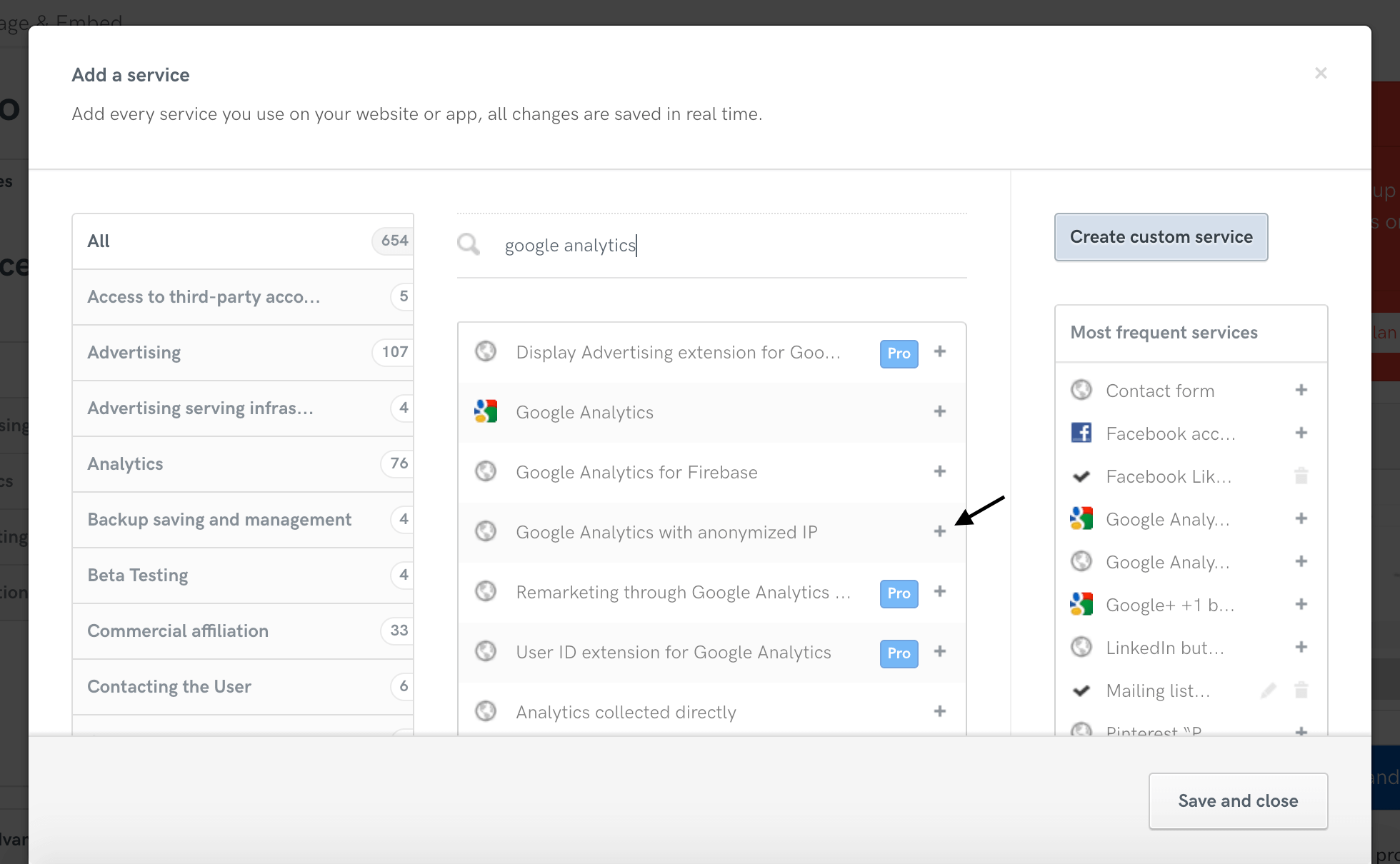
Task: Click the Google Analytics logo in results
Action: [x=486, y=411]
